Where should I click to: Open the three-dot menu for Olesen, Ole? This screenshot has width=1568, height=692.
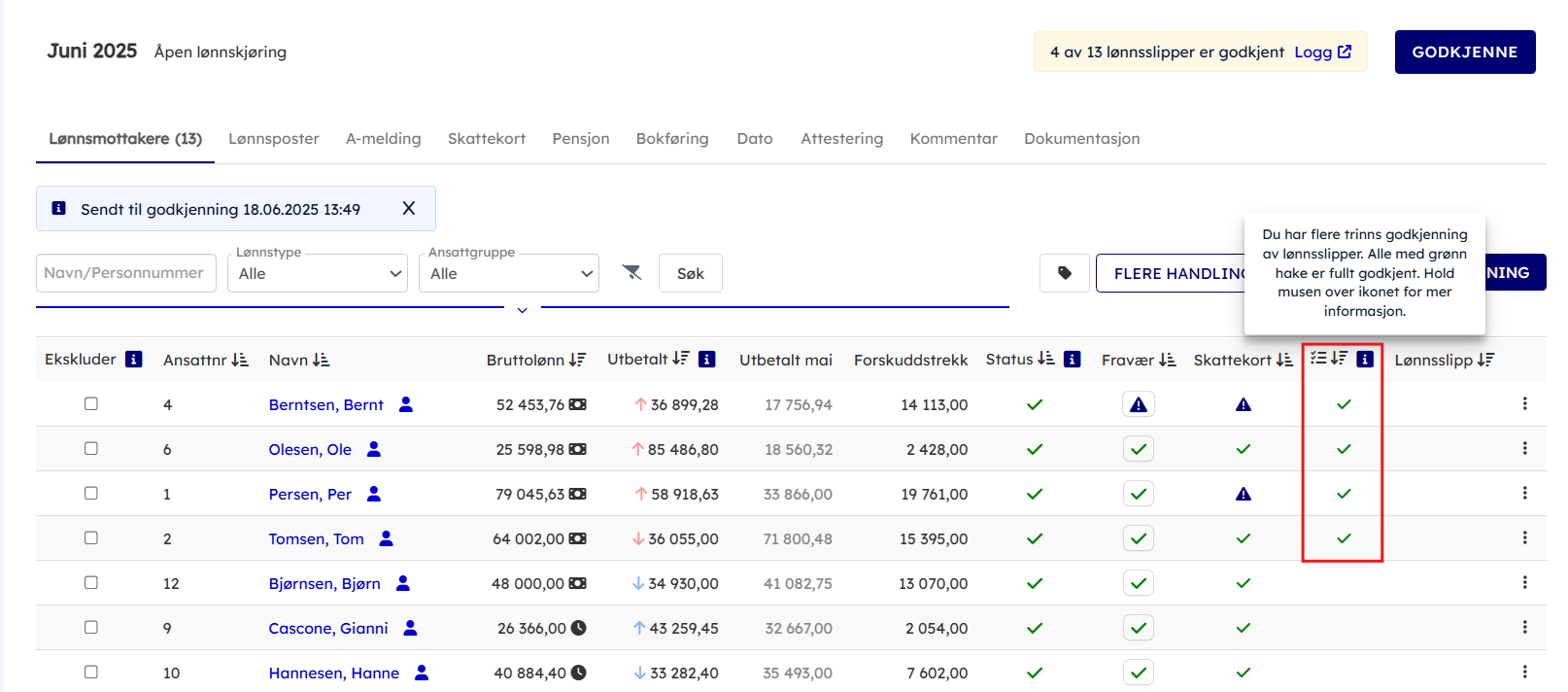1524,449
